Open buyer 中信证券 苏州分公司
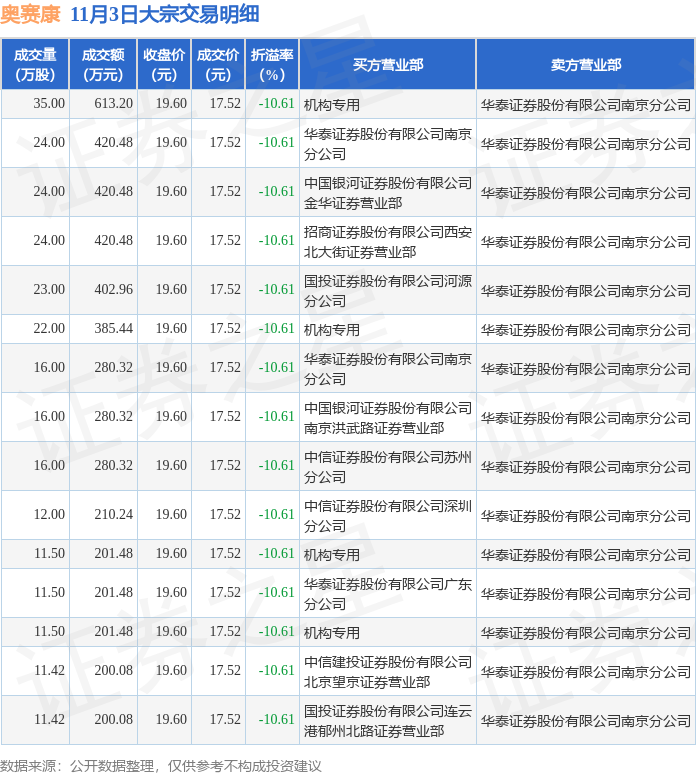 387,466
